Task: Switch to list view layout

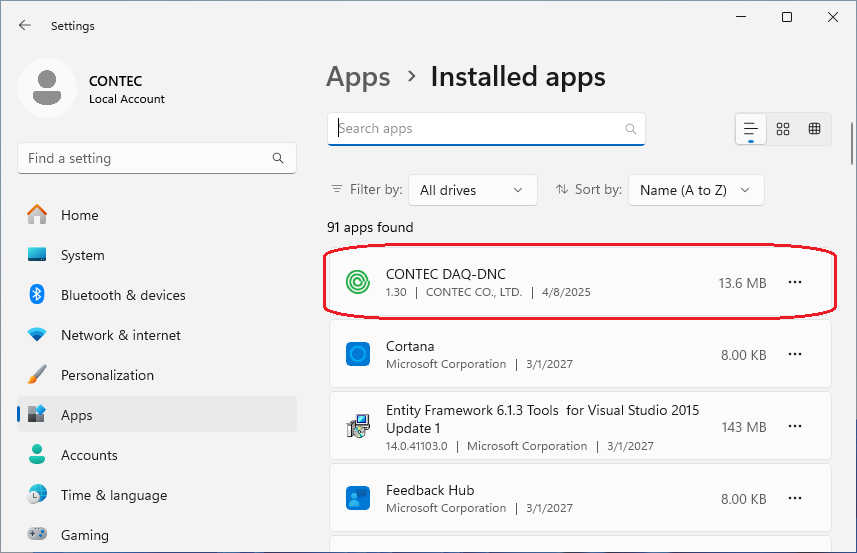Action: pyautogui.click(x=750, y=129)
